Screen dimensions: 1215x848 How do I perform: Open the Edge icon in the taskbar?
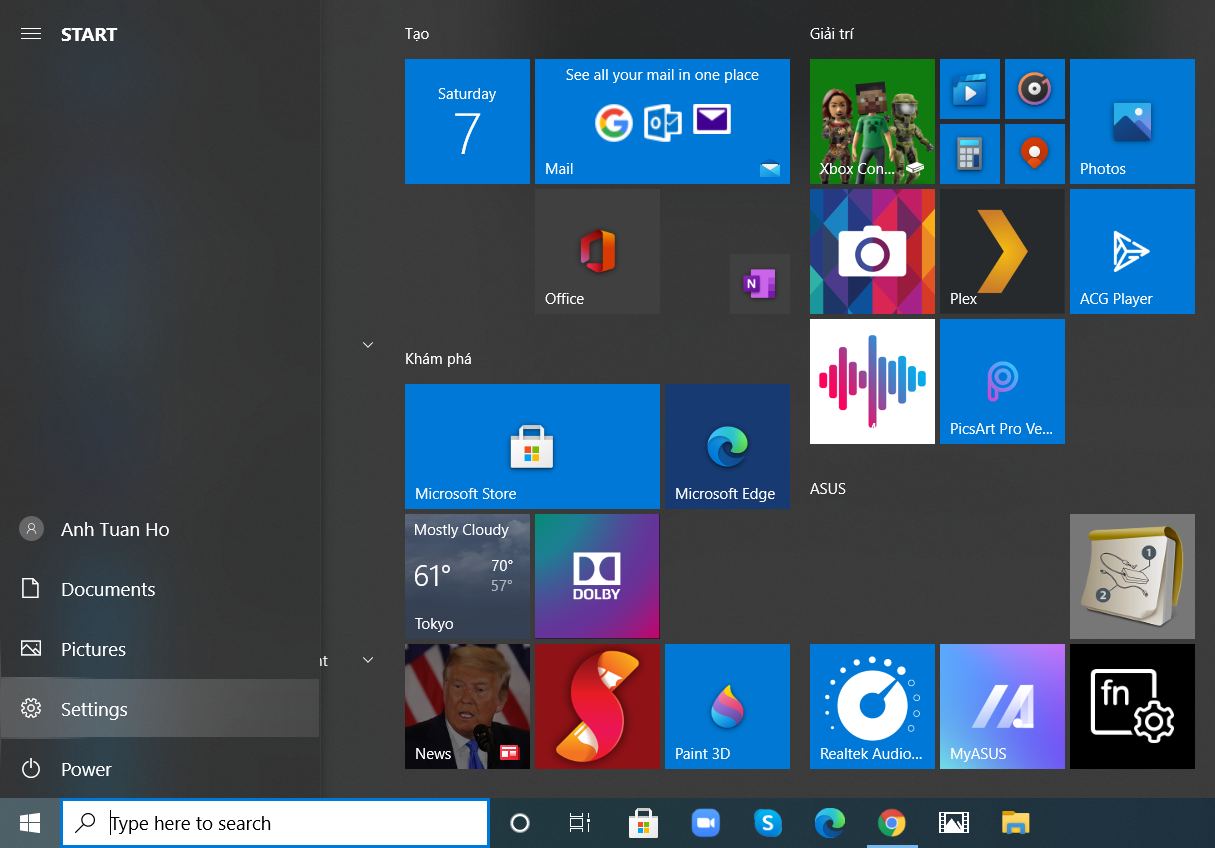pyautogui.click(x=830, y=823)
